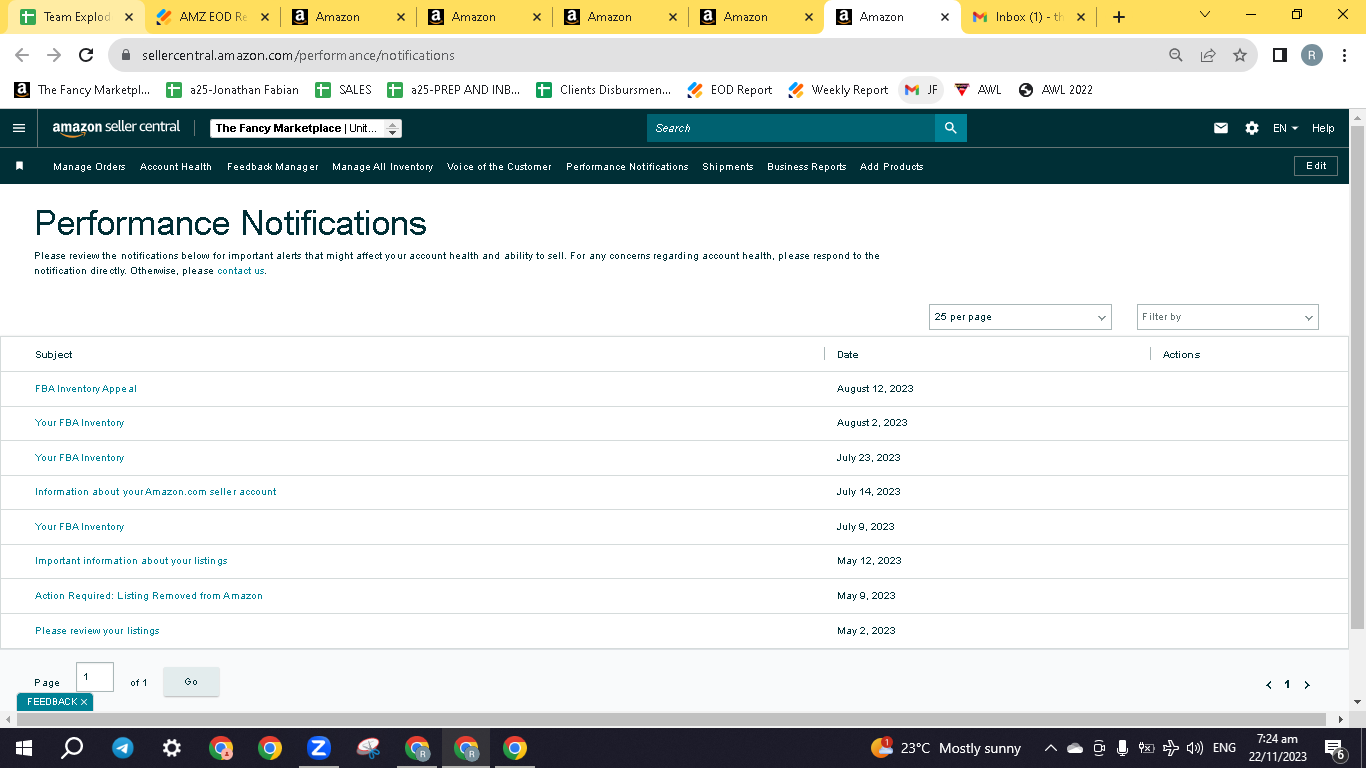Click the Go page button
Viewport: 1366px width, 768px height.
click(x=191, y=682)
